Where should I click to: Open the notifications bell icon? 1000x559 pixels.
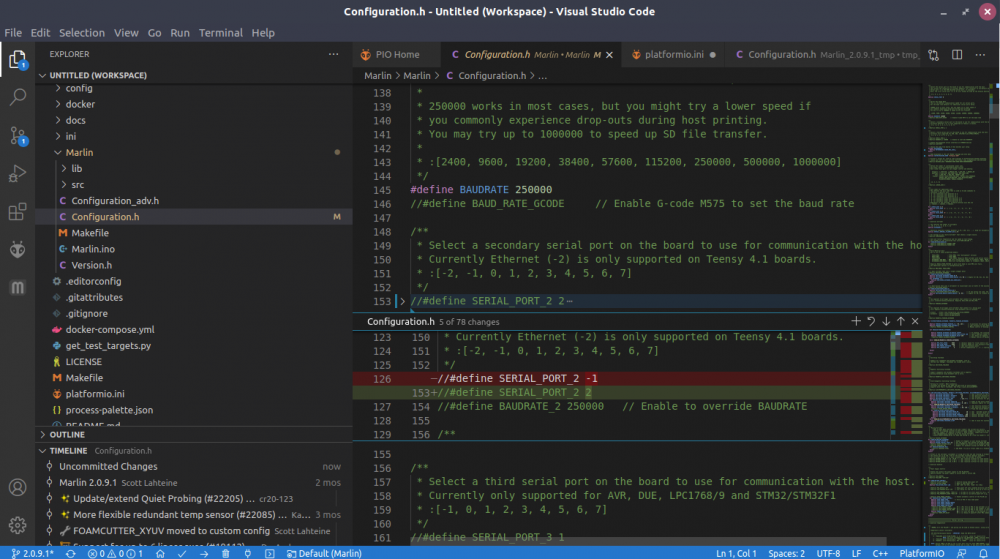click(x=983, y=553)
